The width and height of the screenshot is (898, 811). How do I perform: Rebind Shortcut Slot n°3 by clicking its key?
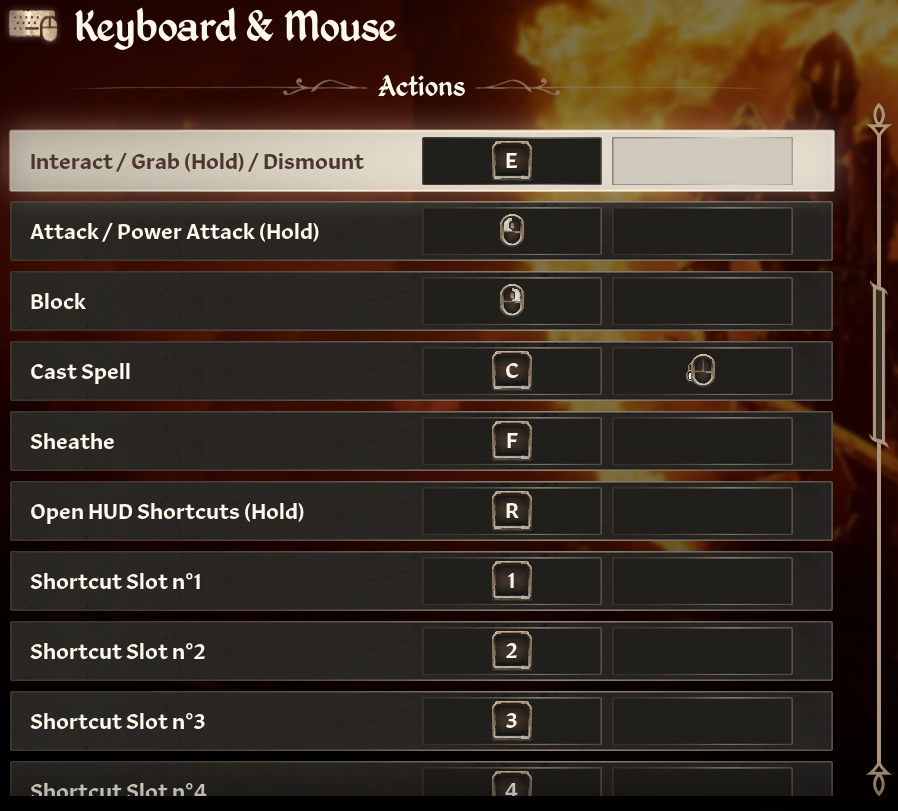point(511,720)
